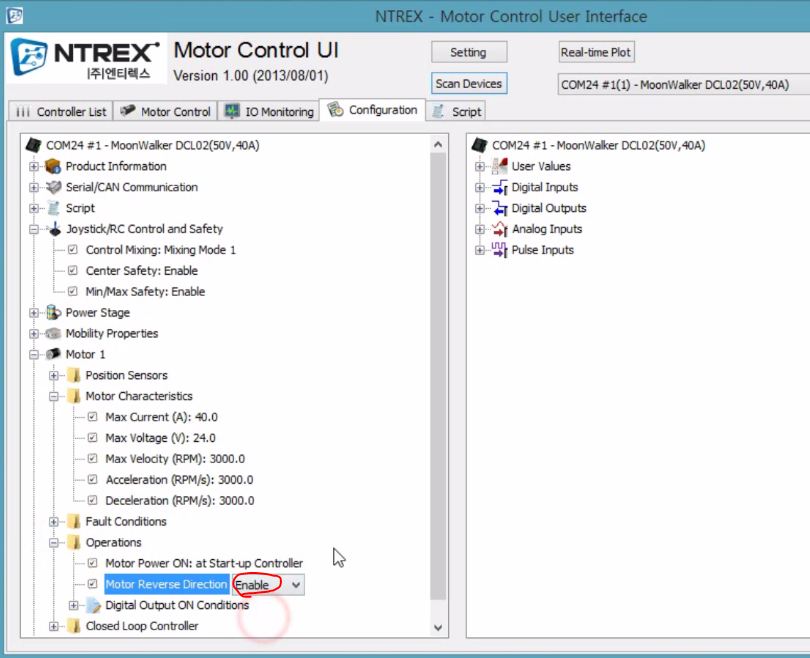Click the Position Sensors folder icon

pos(73,375)
